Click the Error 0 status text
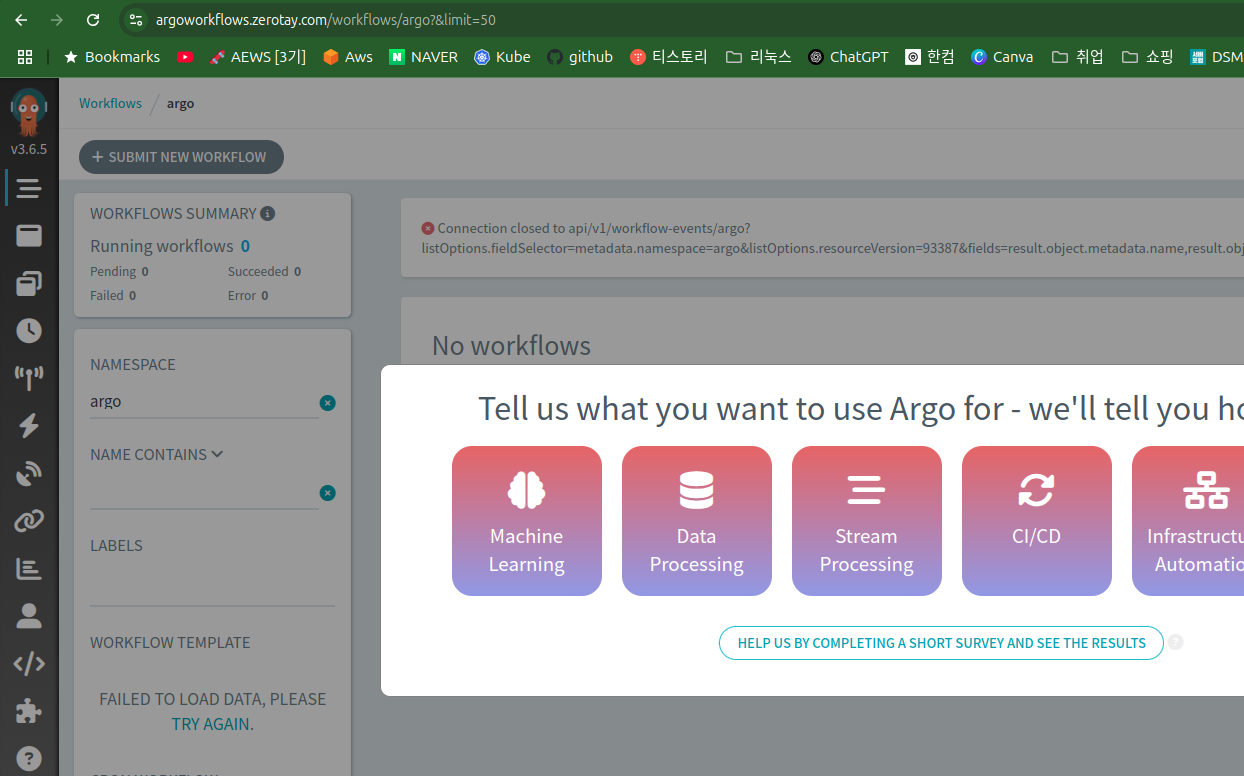 [x=248, y=295]
